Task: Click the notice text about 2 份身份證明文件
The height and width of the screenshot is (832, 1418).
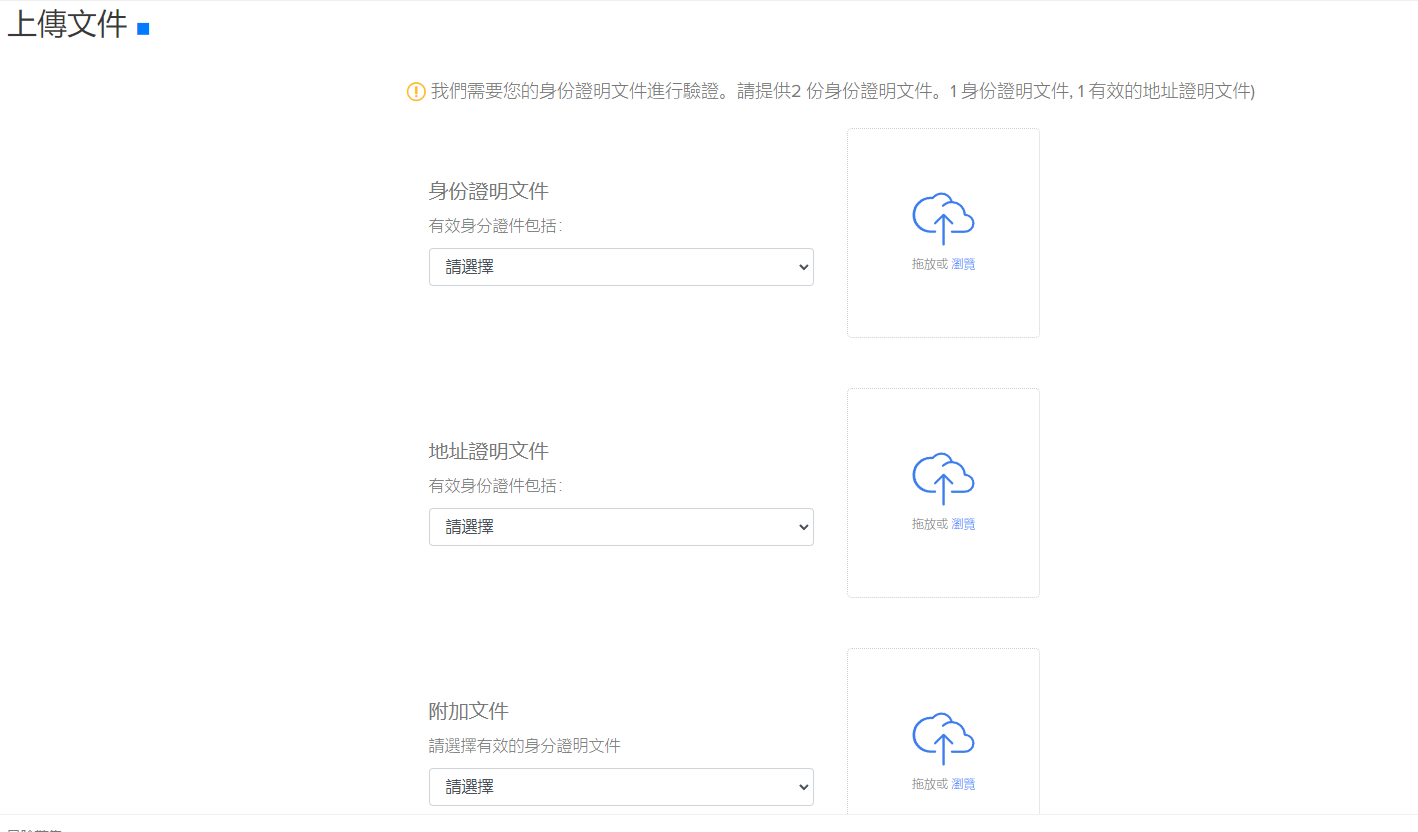Action: coord(843,92)
